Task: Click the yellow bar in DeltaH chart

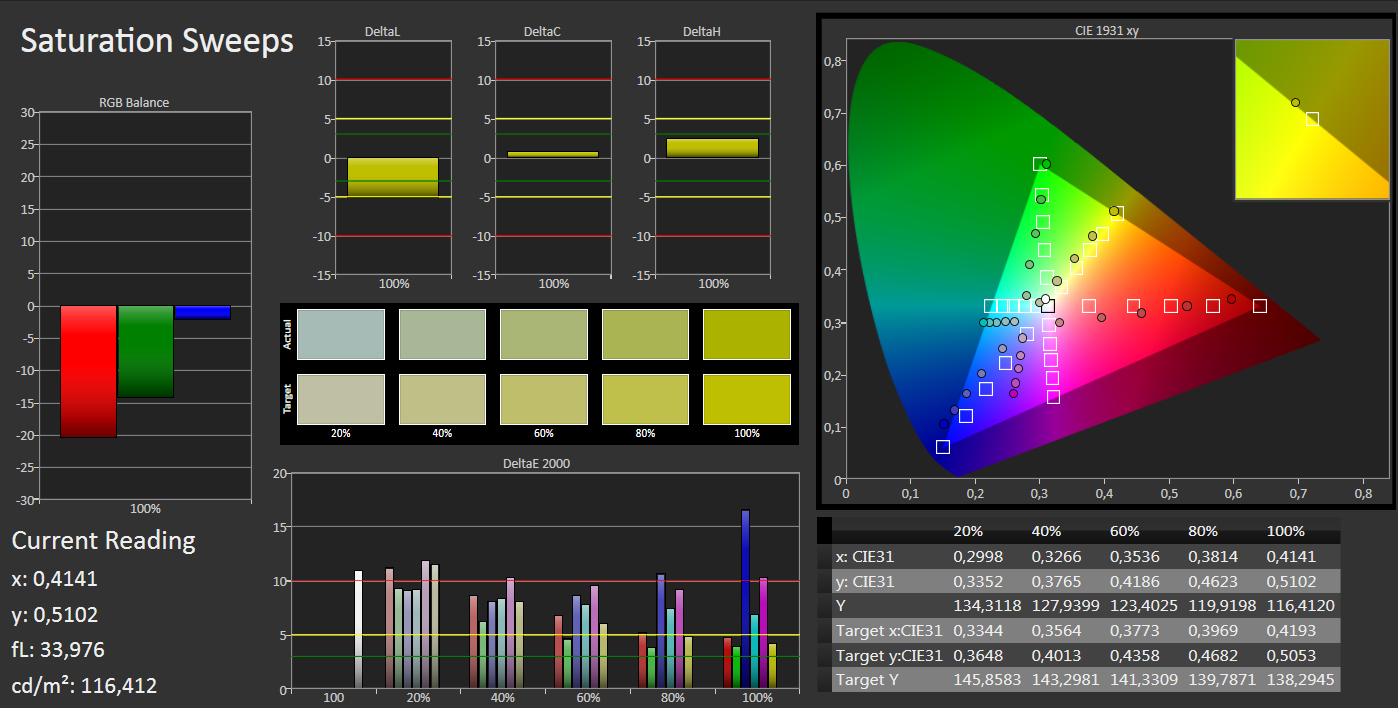Action: click(x=713, y=148)
